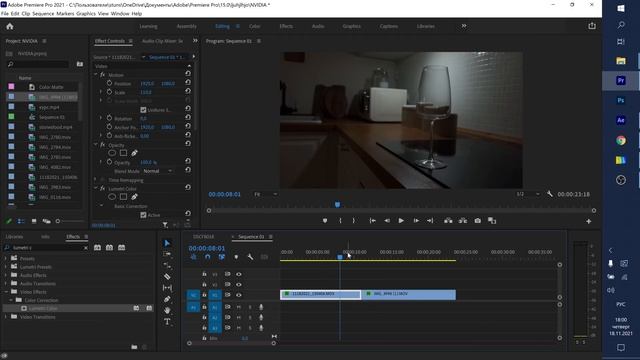Screen dimensions: 640x360
Task: Click the Comparison View button
Action: 492,221
